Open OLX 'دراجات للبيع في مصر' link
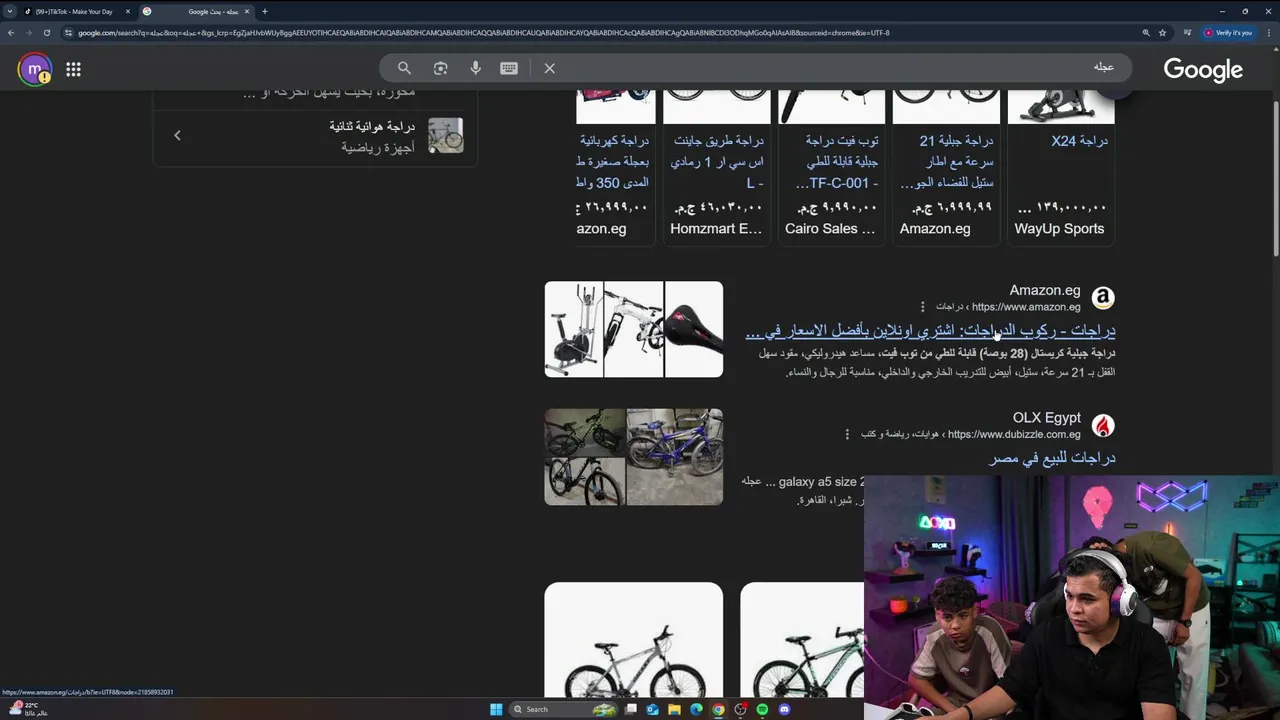 (x=1052, y=458)
